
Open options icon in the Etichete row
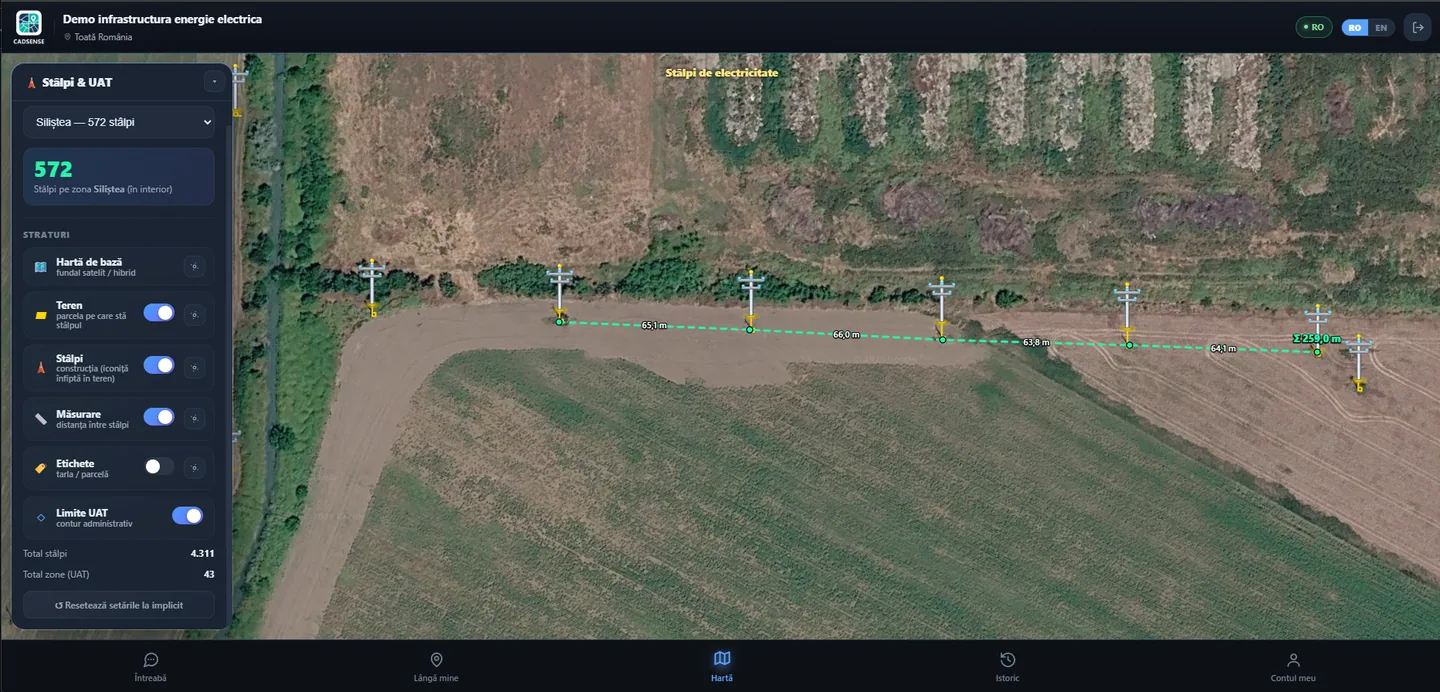195,467
